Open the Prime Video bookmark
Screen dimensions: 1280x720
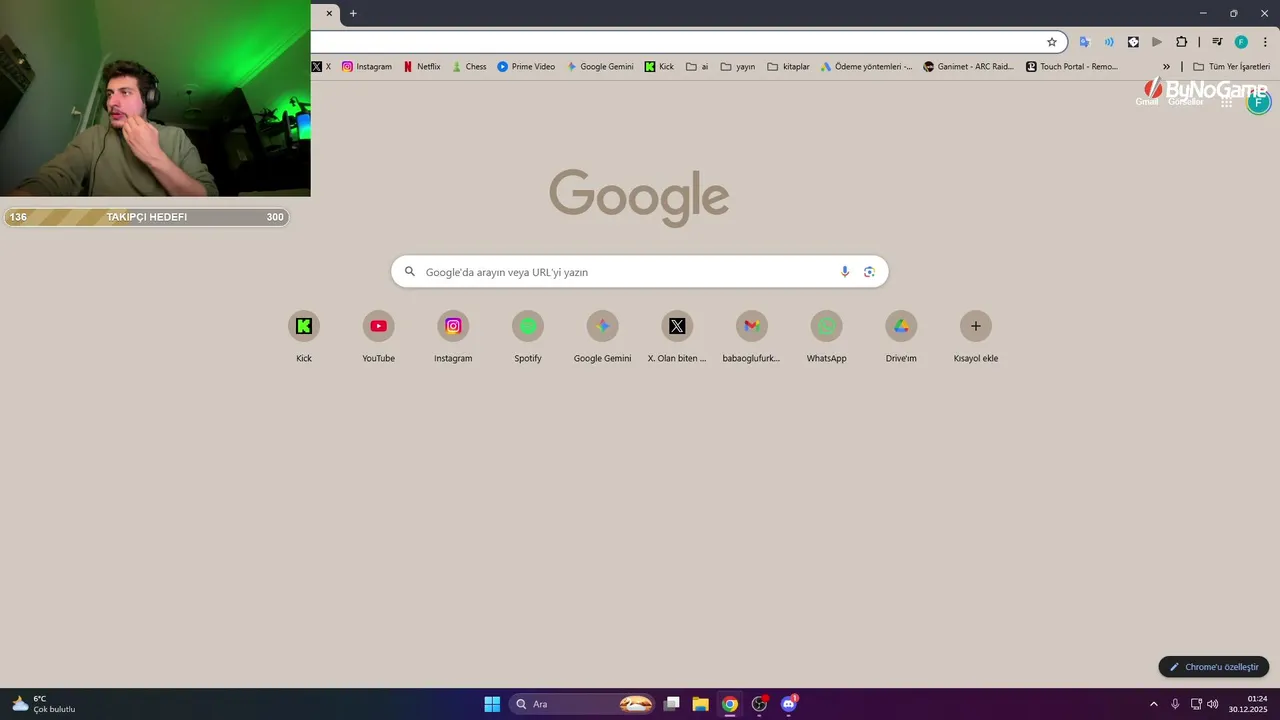click(526, 67)
